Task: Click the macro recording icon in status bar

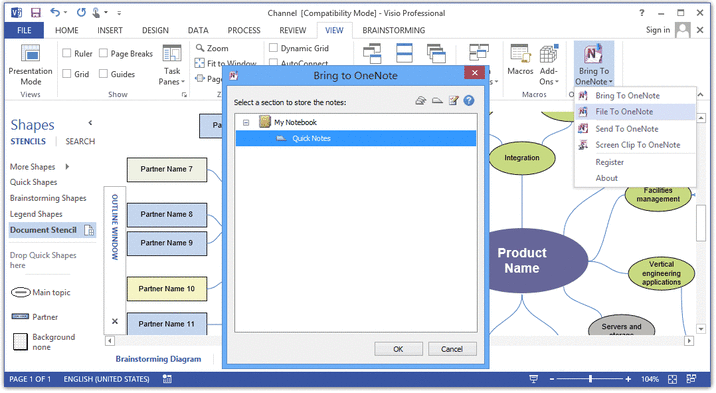Action: (x=167, y=379)
